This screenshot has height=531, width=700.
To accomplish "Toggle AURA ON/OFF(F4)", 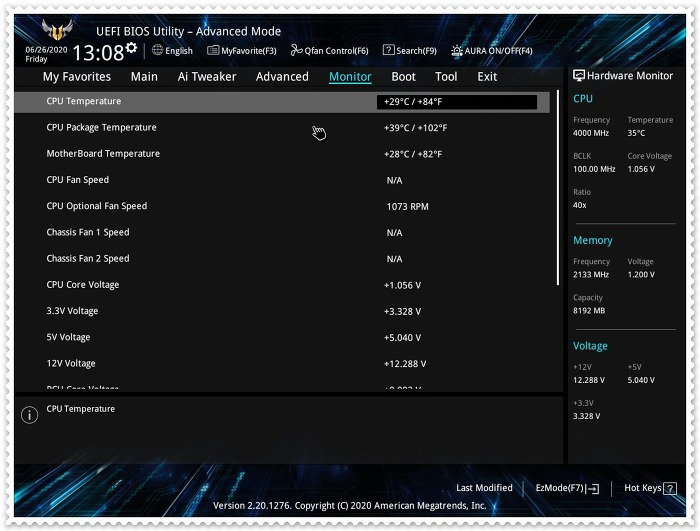I will point(492,50).
